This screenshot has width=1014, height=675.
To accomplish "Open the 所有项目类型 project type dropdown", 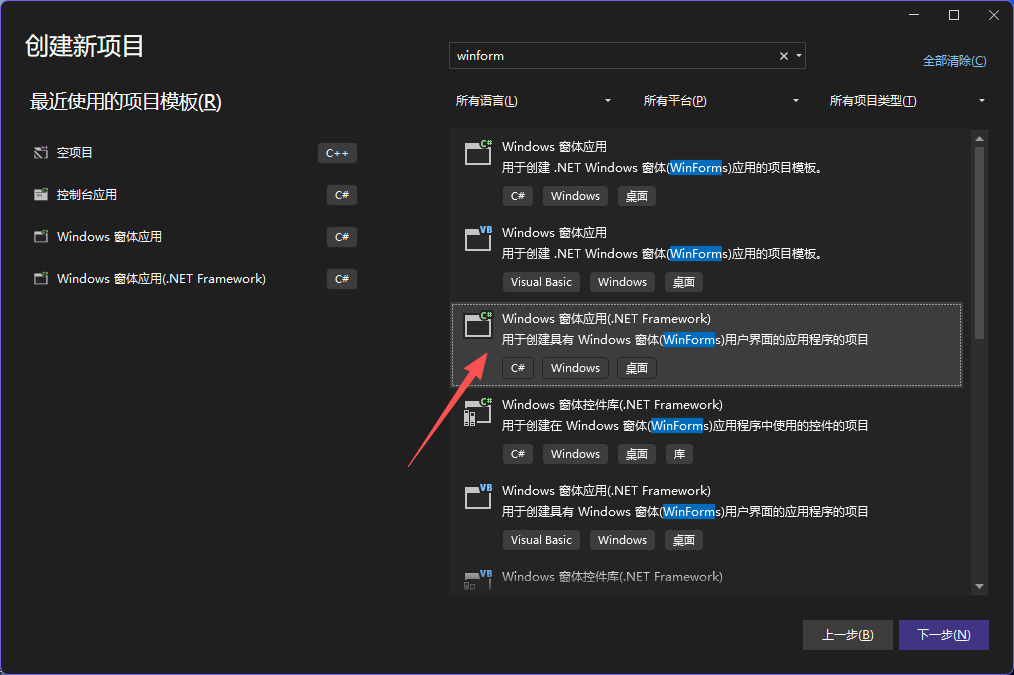I will click(x=907, y=101).
